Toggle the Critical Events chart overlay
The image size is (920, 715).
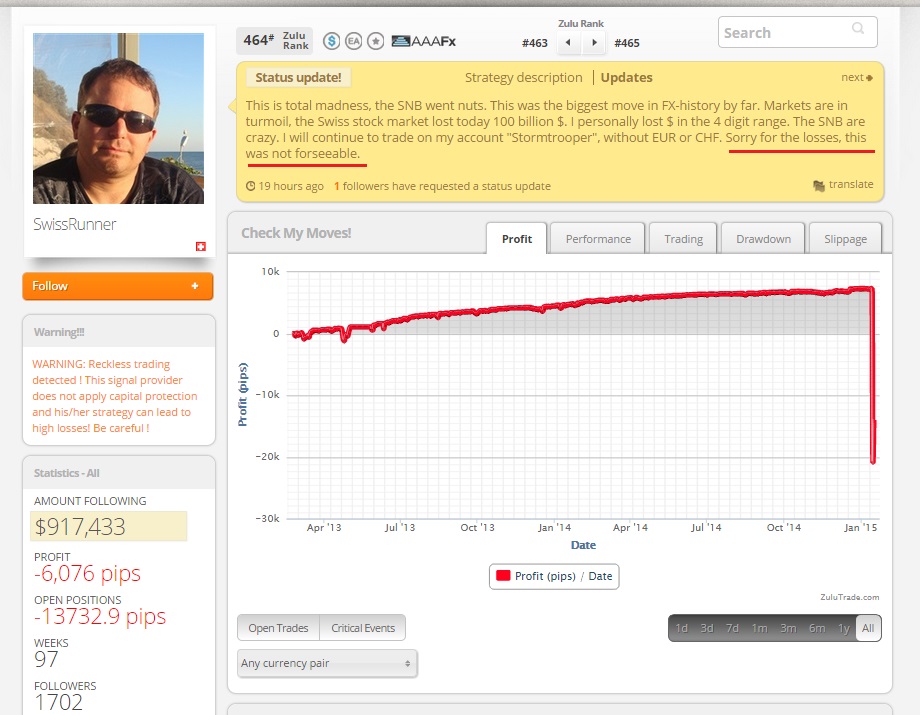coord(363,628)
